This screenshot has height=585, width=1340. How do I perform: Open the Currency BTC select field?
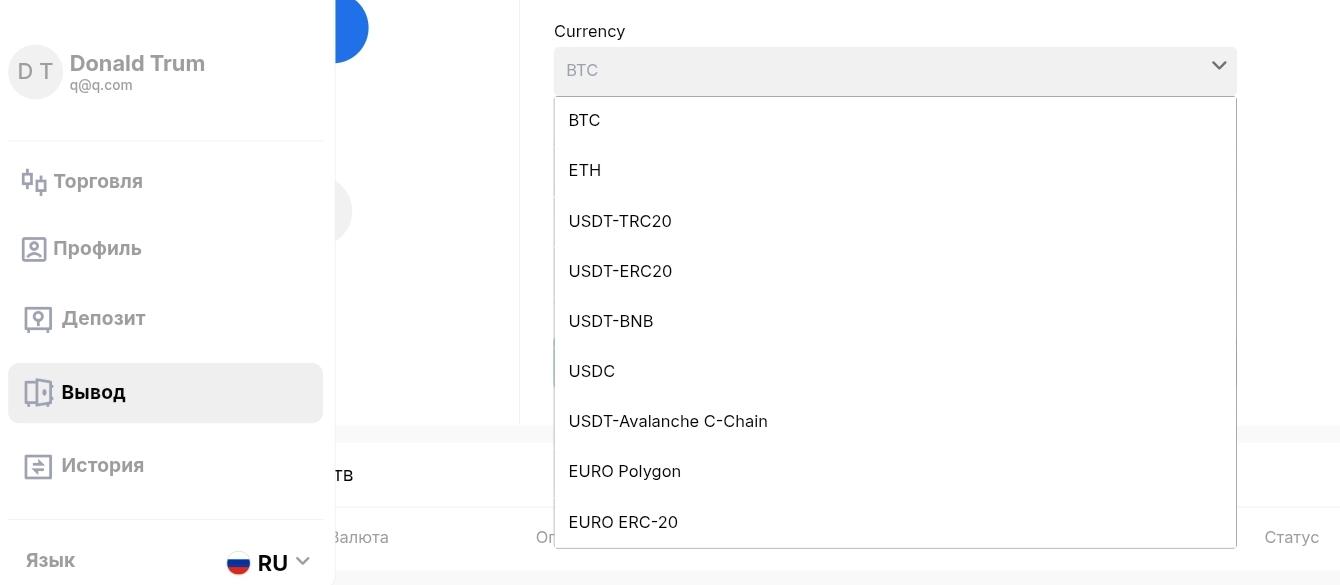[x=895, y=71]
